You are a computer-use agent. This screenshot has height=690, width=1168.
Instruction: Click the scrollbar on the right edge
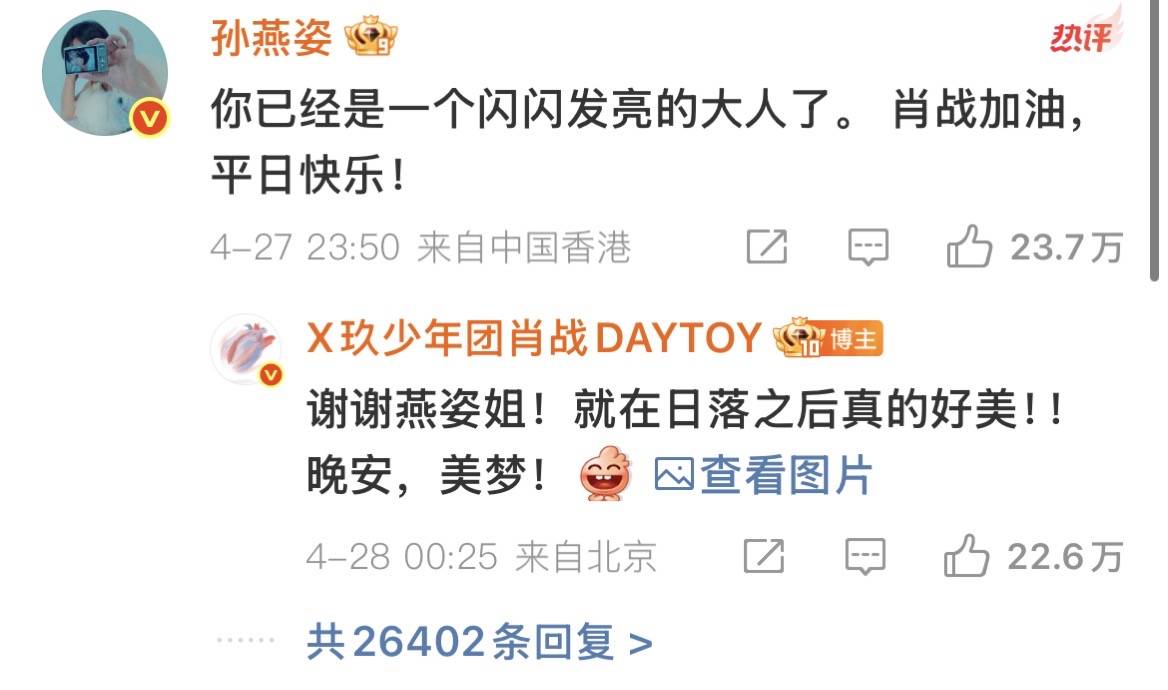1154,140
